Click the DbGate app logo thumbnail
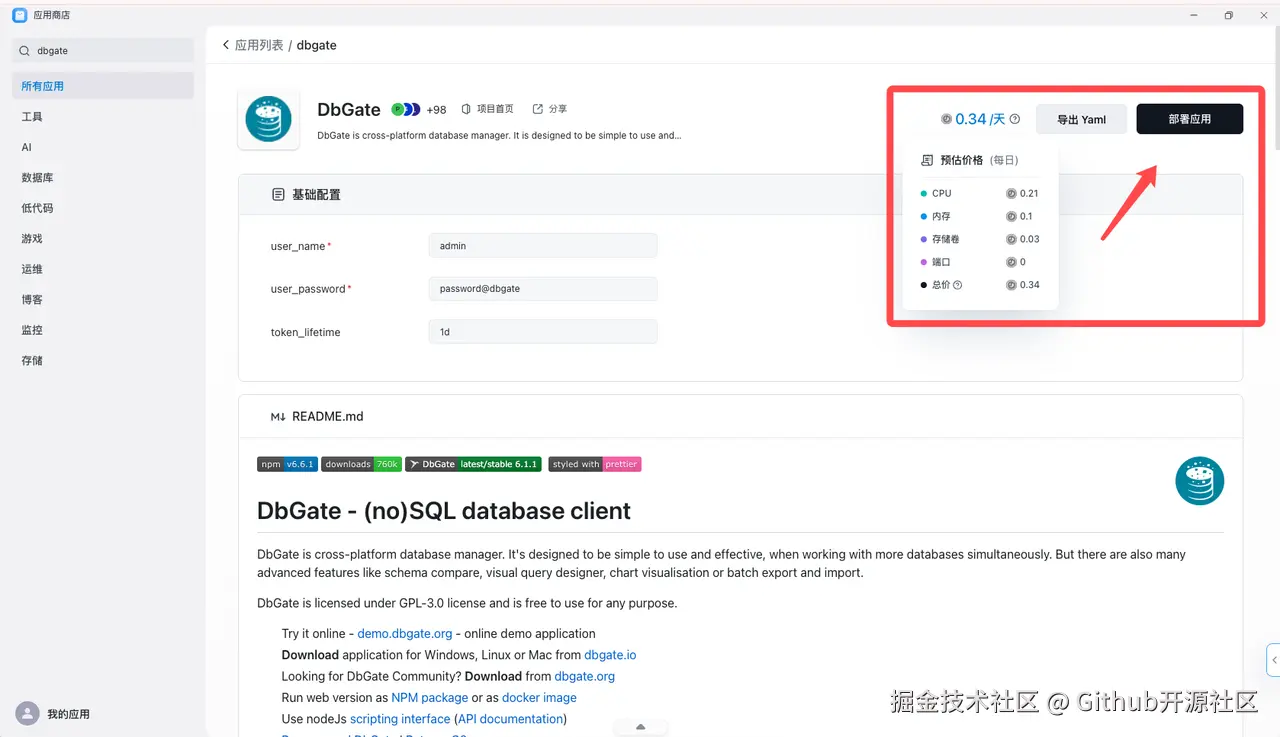This screenshot has width=1280, height=737. [268, 119]
